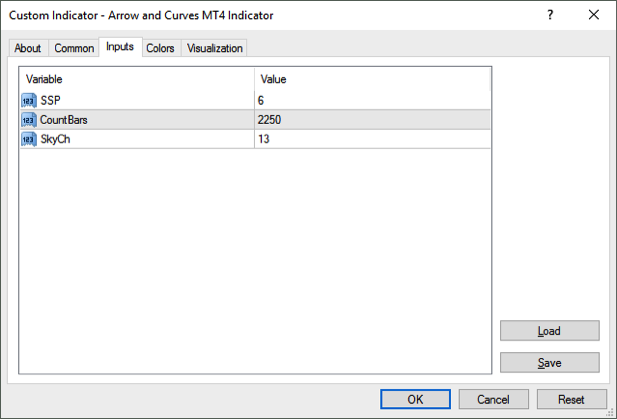This screenshot has height=420, width=617.
Task: Reset inputs with Reset button
Action: coord(571,400)
